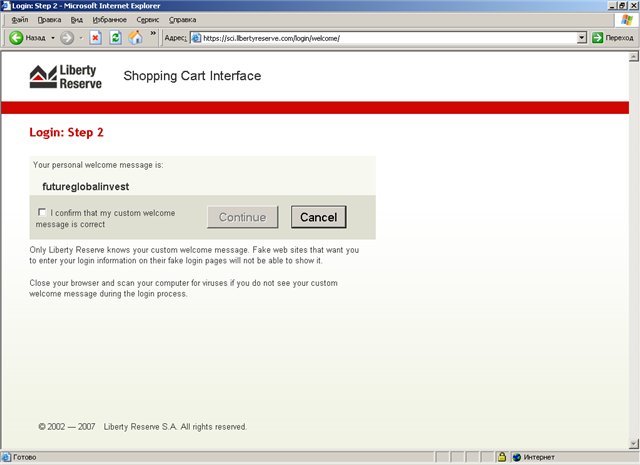Click the Continue button
Viewport: 640px width, 465px height.
tap(242, 217)
